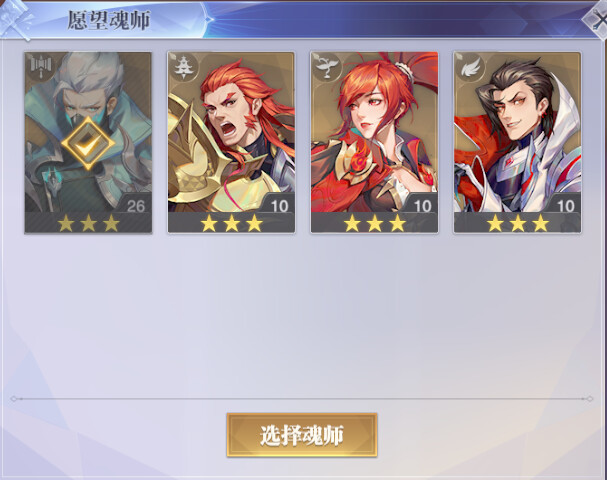Click the hammer emblem beside 愿望魂师 title

pyautogui.click(x=17, y=20)
